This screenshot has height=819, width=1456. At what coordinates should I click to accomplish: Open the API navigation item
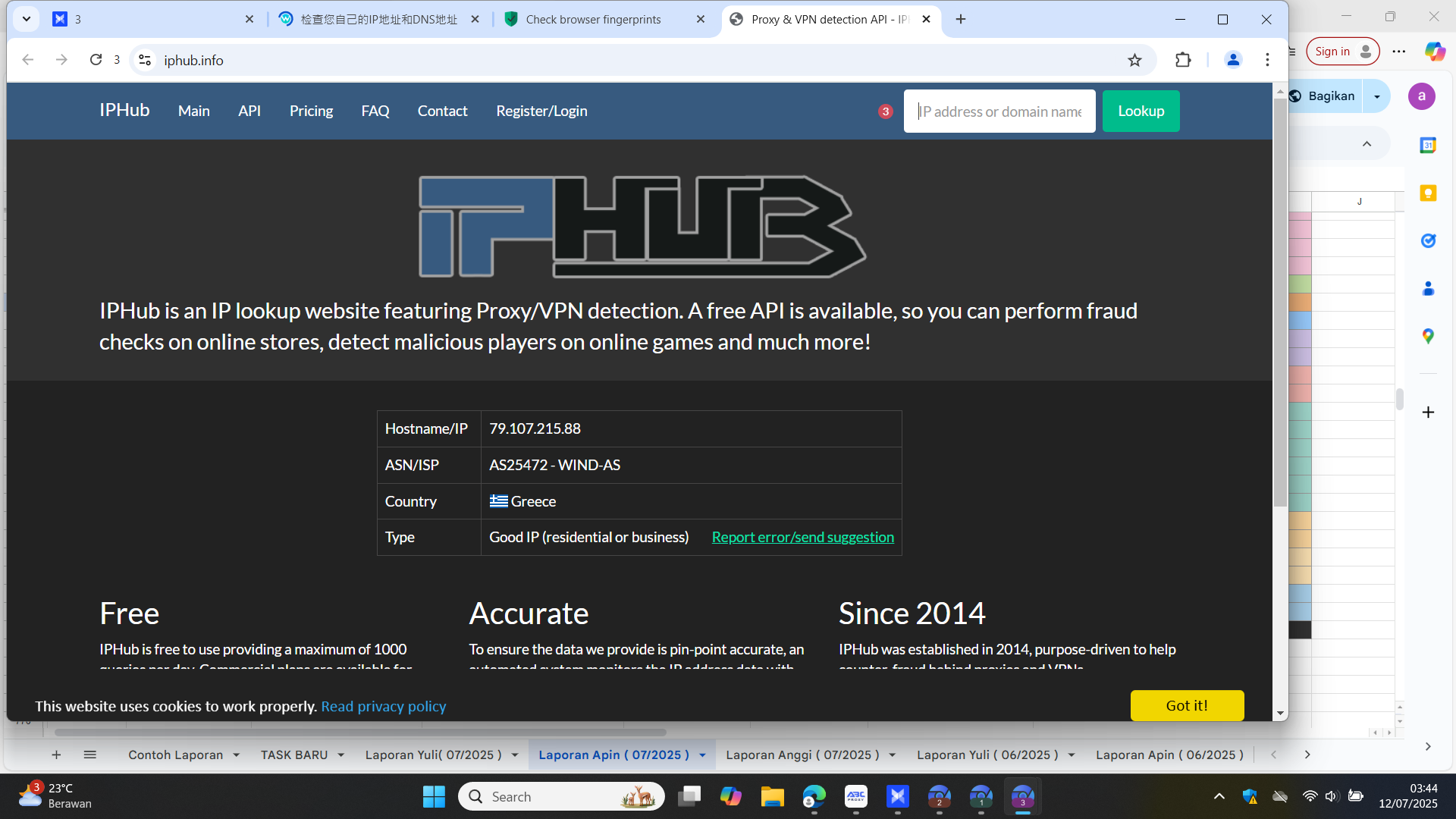pos(249,111)
